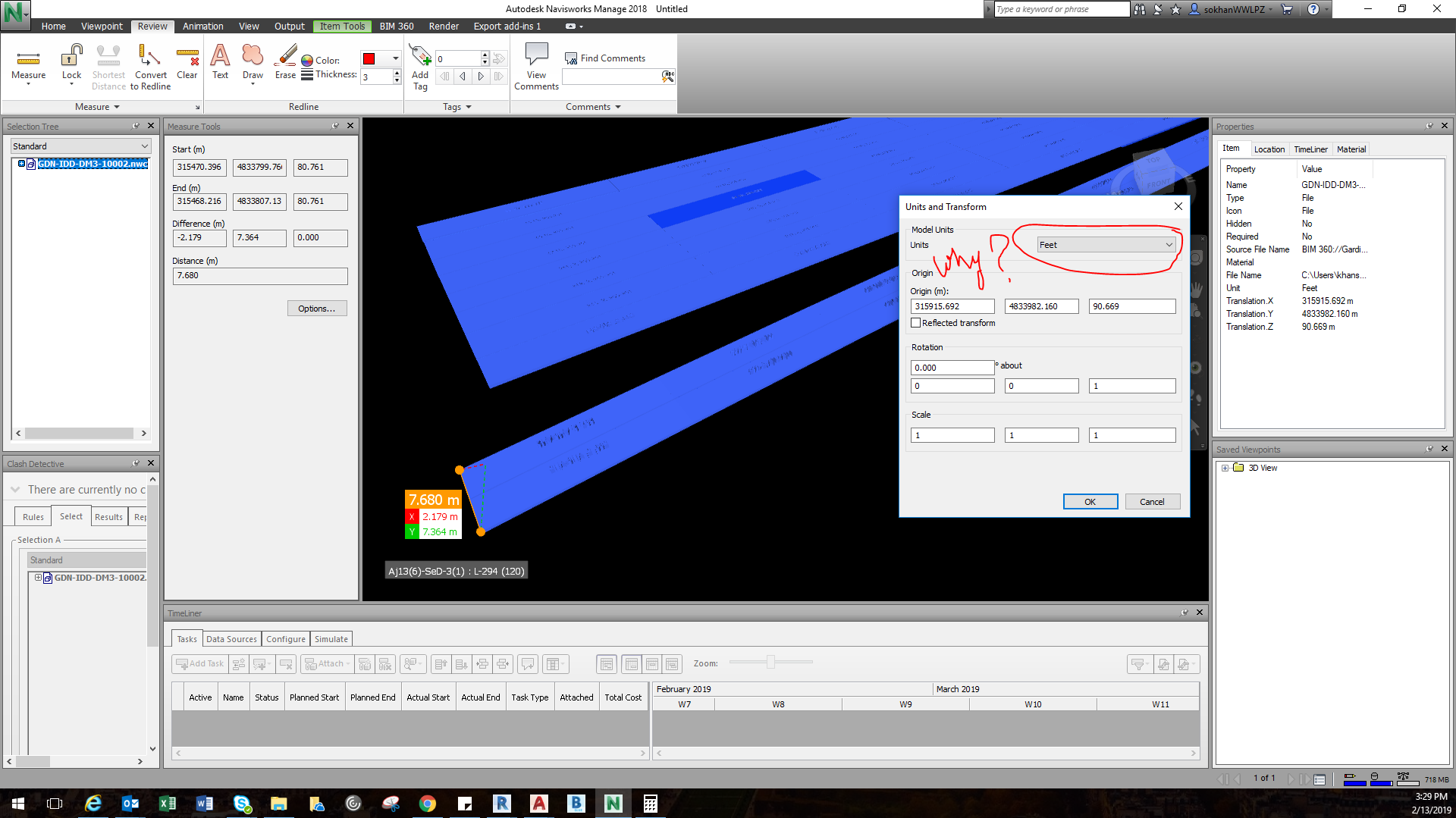Open Add Task in TimeLiner toolbar
The width and height of the screenshot is (1456, 818).
[x=200, y=664]
